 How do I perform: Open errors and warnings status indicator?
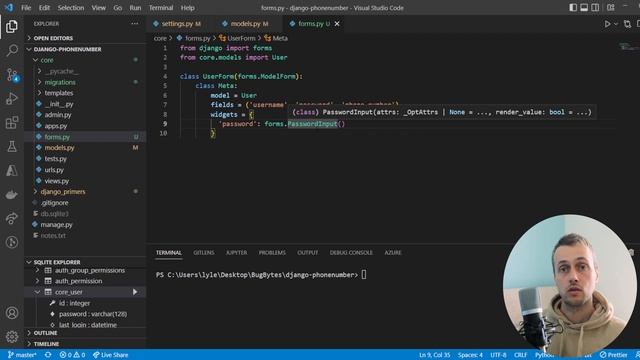tap(72, 355)
